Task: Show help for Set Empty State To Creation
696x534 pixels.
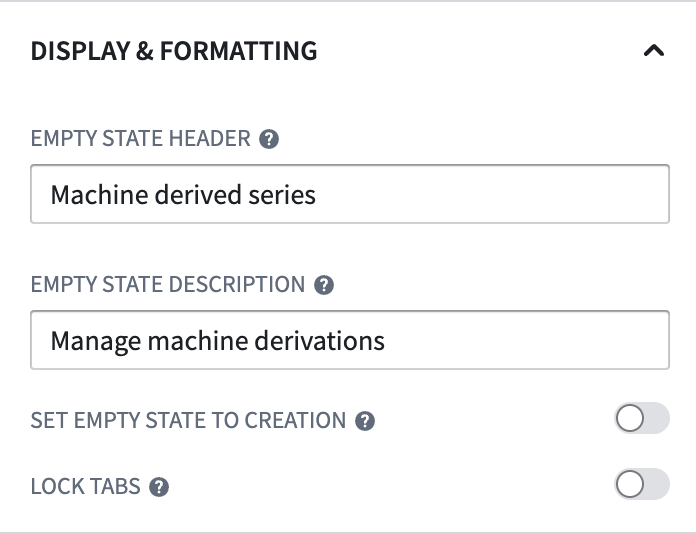Action: coord(365,421)
